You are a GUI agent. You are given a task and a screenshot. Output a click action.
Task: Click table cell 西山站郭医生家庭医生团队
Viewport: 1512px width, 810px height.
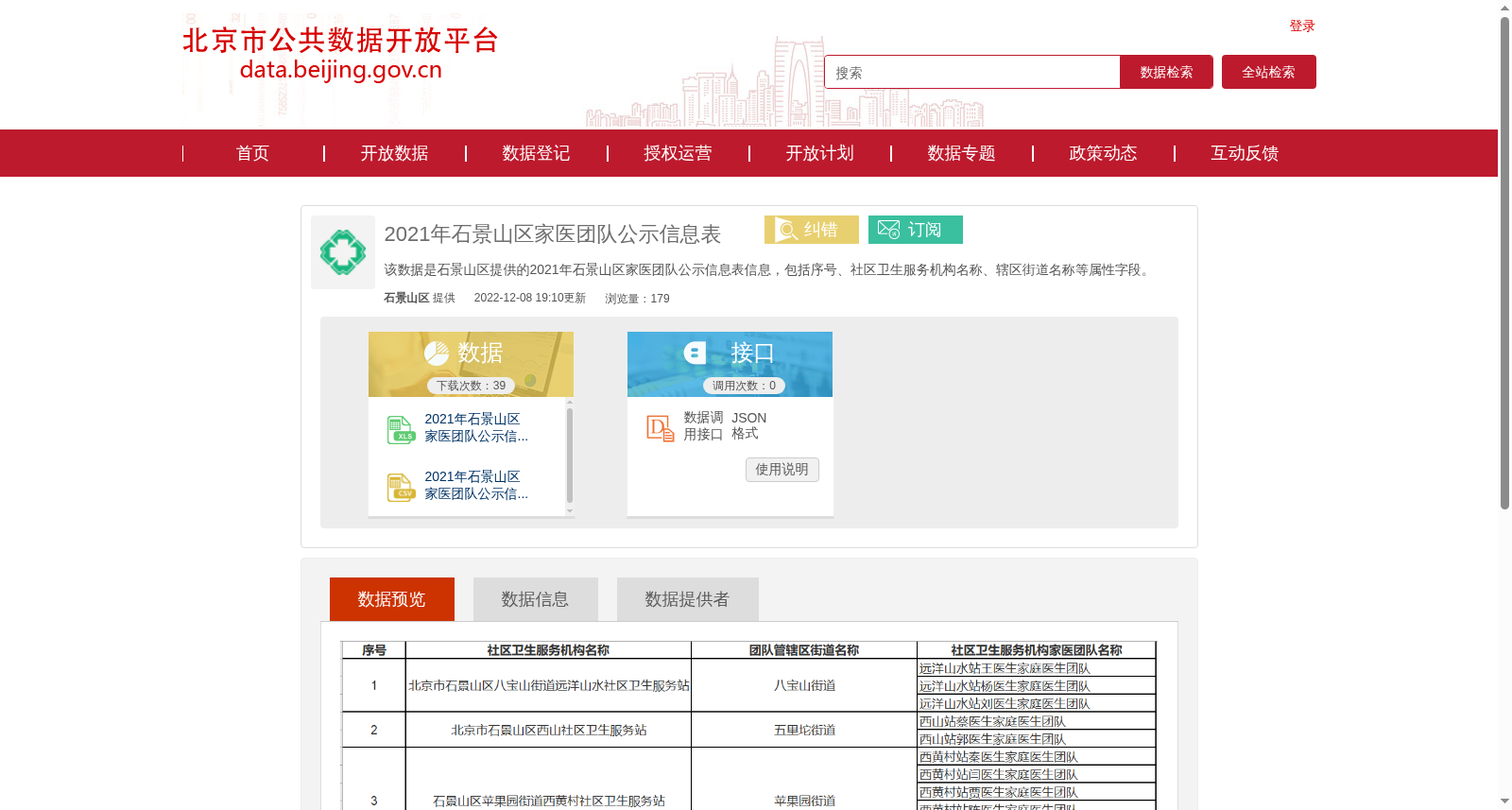[x=1037, y=739]
